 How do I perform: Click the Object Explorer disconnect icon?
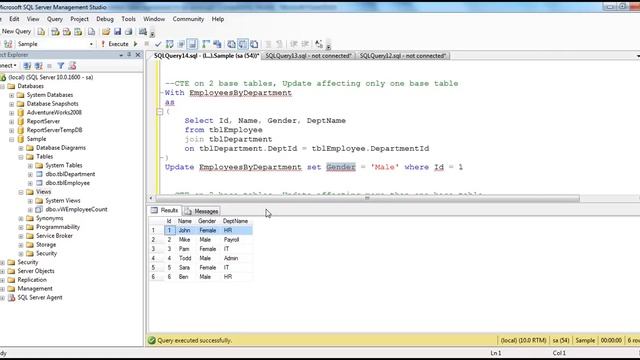[38, 66]
